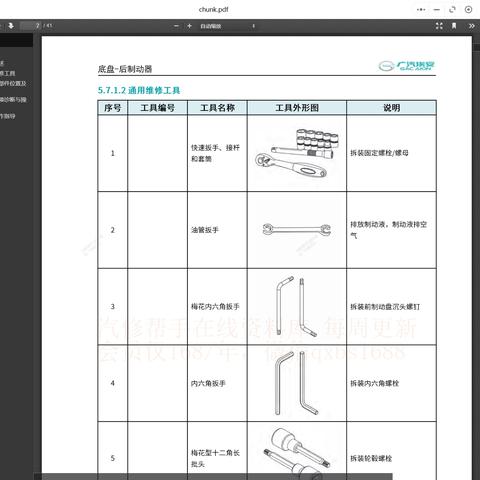Edit the page number field
Image resolution: width=480 pixels, height=480 pixels.
tap(31, 26)
